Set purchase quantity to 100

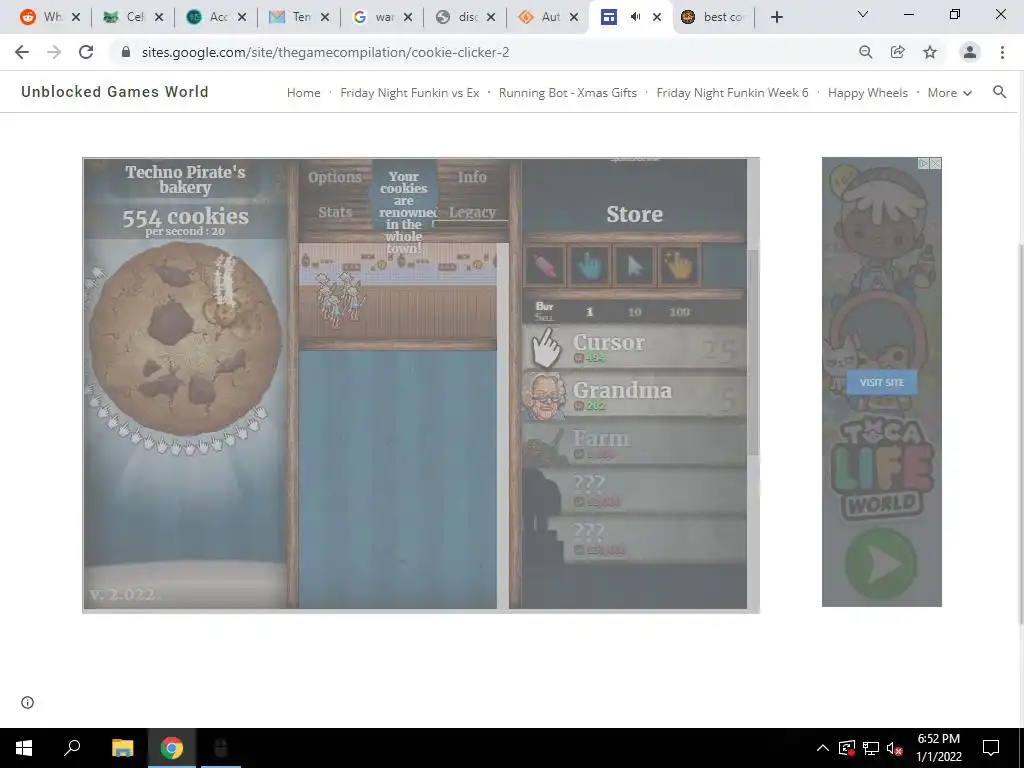pos(679,312)
